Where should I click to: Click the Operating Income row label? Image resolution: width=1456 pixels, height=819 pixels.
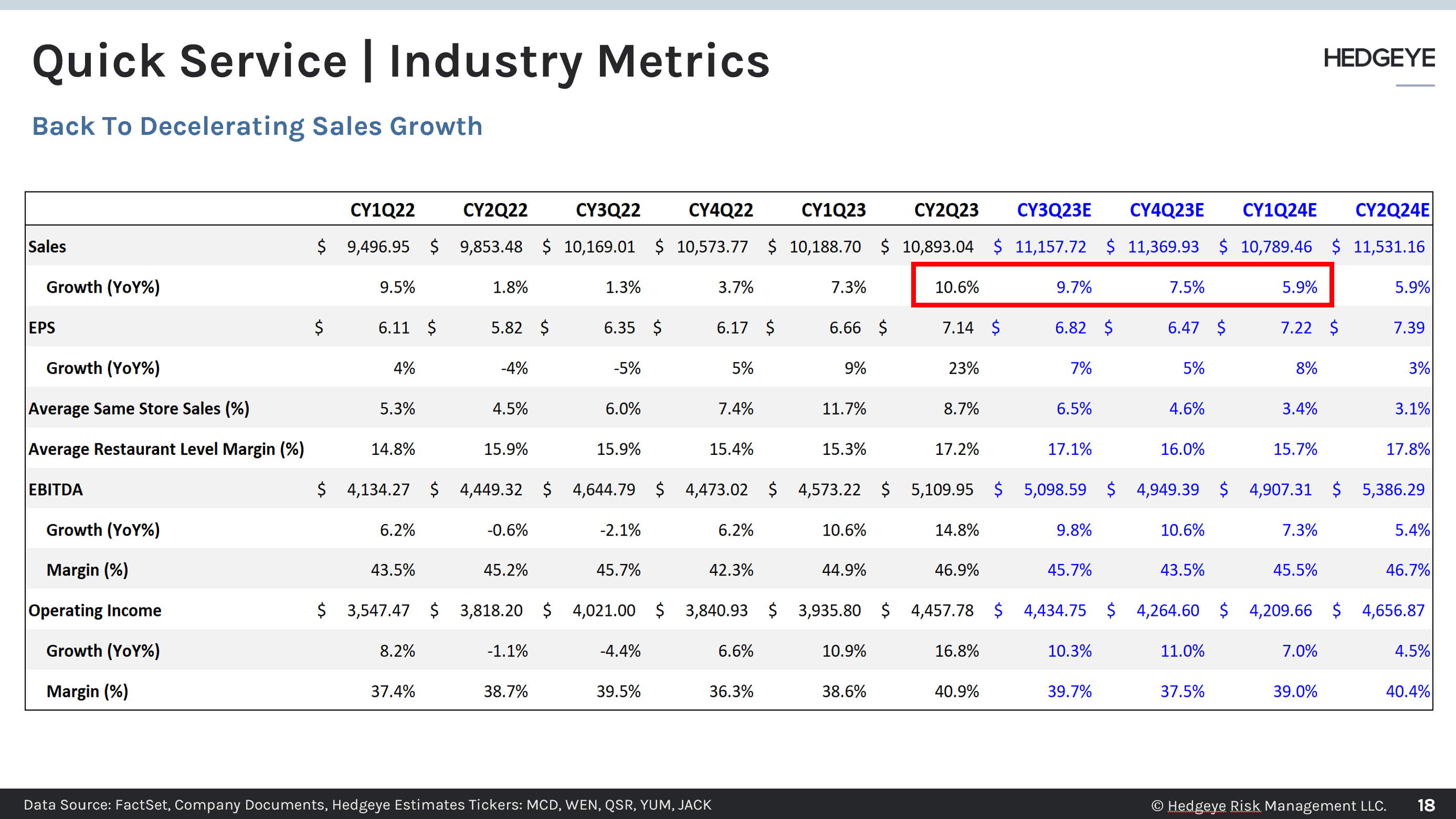point(95,611)
